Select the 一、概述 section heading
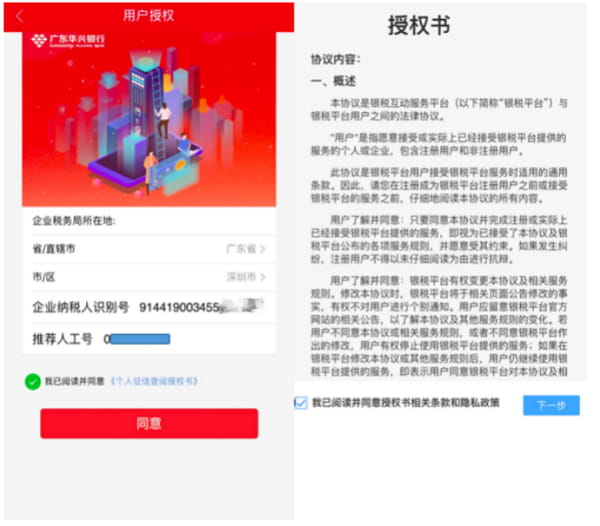Viewport: 600px width, 526px height. (x=333, y=81)
